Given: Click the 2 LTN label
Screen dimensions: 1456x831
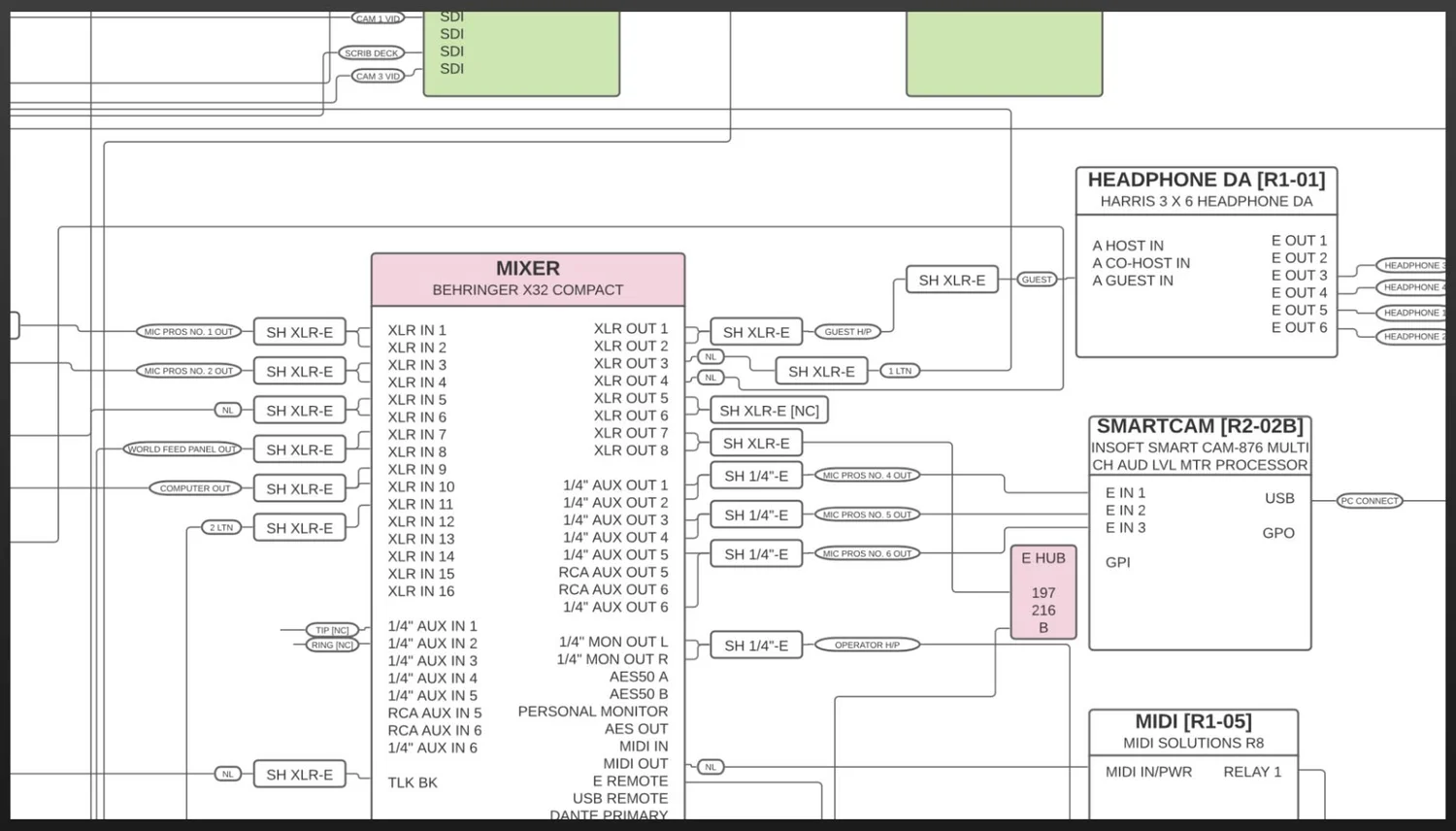Looking at the screenshot, I should [221, 528].
